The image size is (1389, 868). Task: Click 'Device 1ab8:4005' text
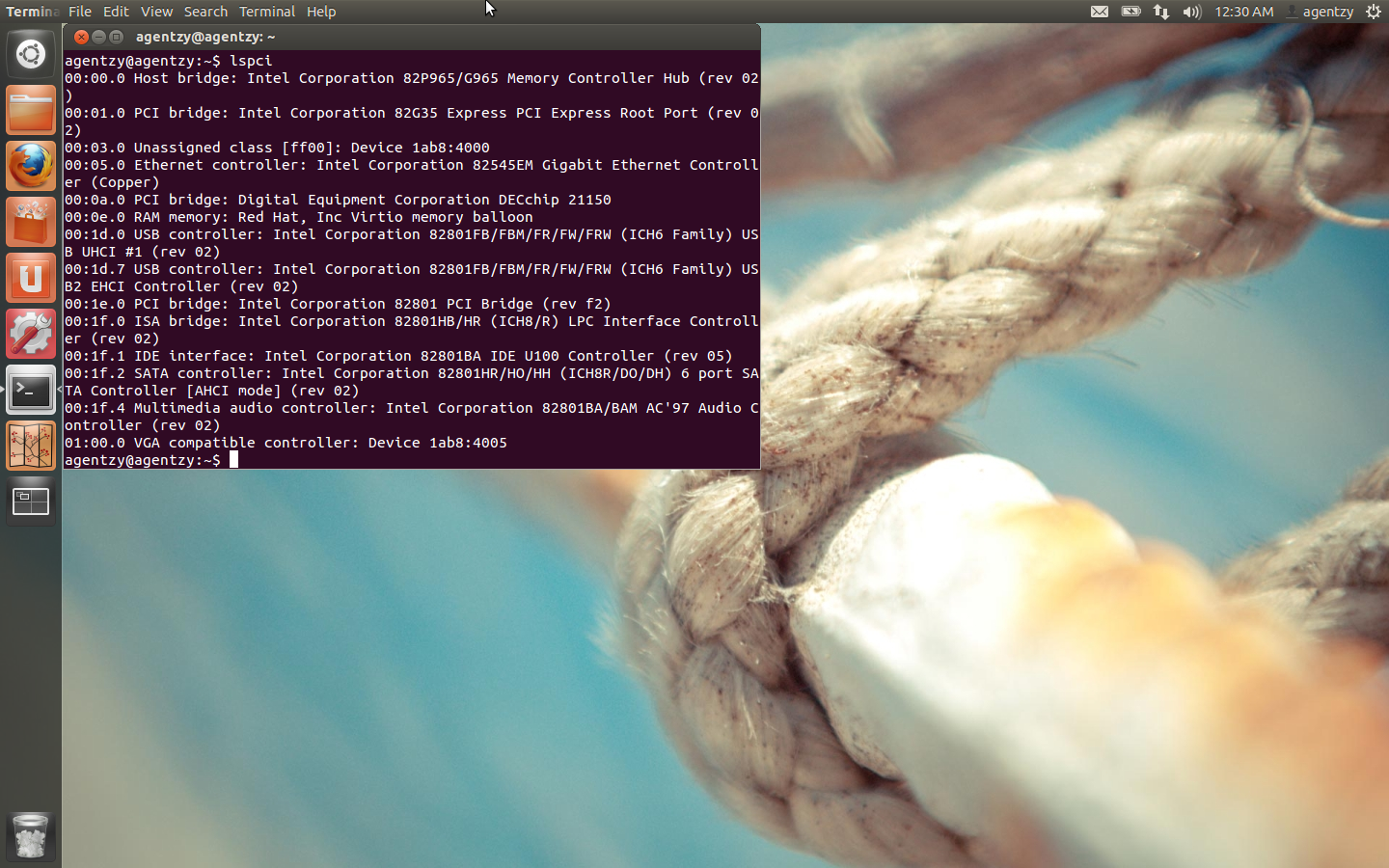tap(438, 443)
